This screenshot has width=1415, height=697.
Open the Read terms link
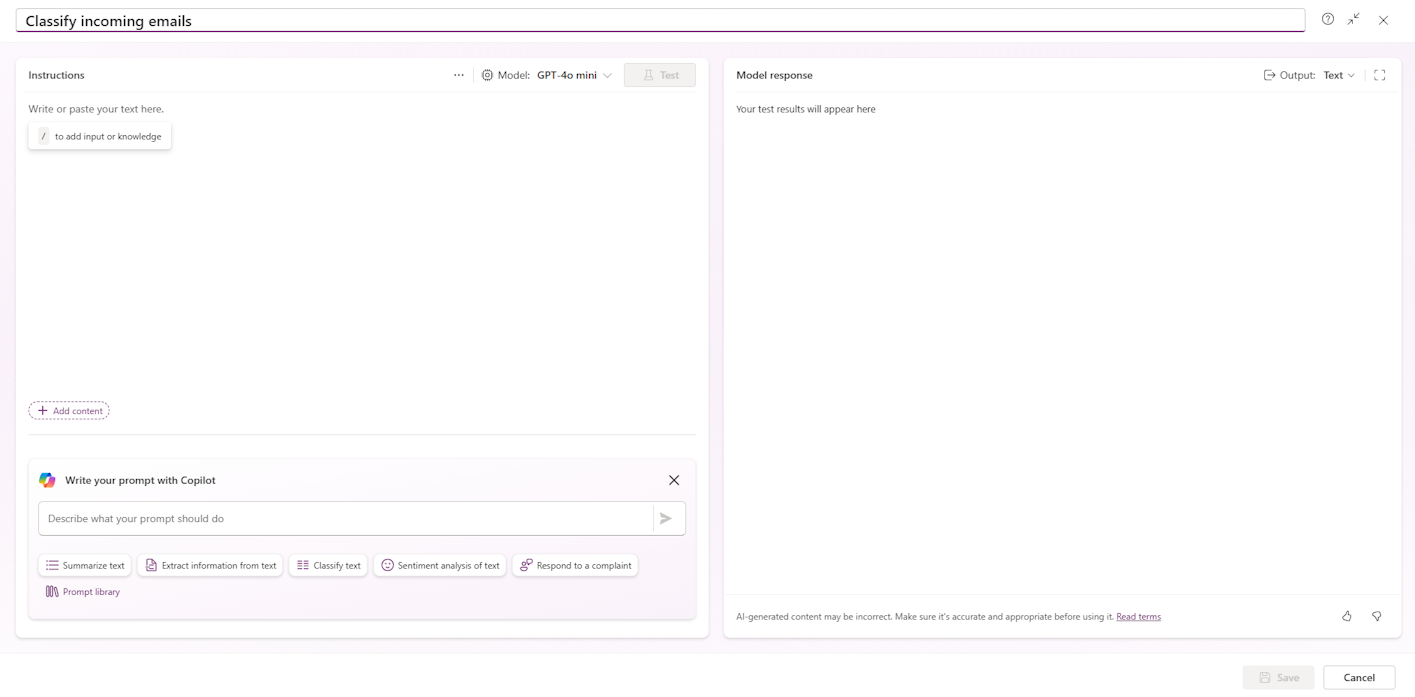pyautogui.click(x=1138, y=617)
